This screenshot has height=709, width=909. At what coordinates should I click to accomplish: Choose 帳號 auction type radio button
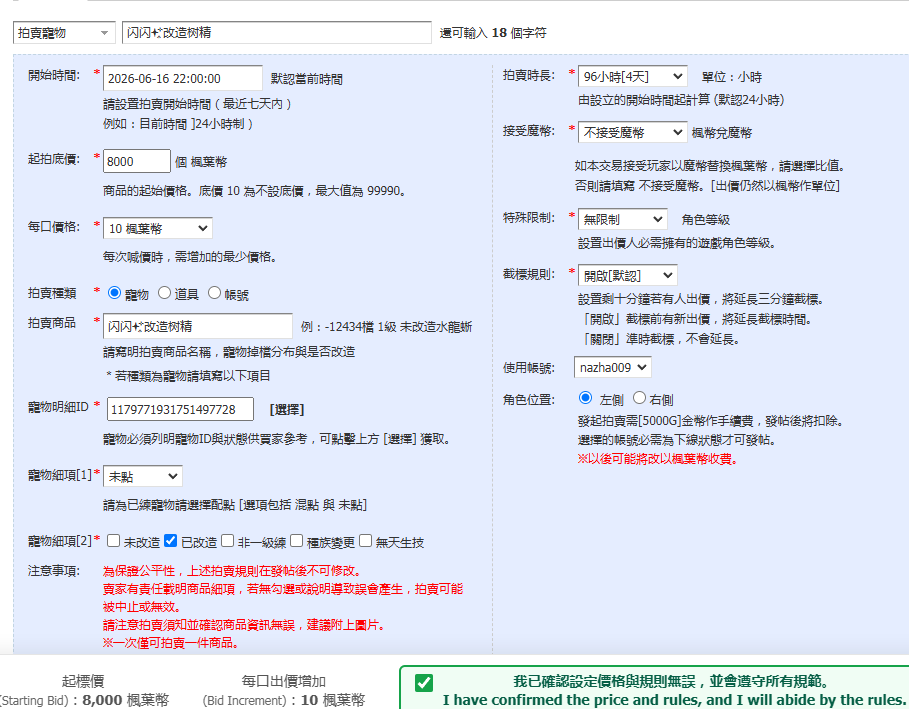[214, 293]
